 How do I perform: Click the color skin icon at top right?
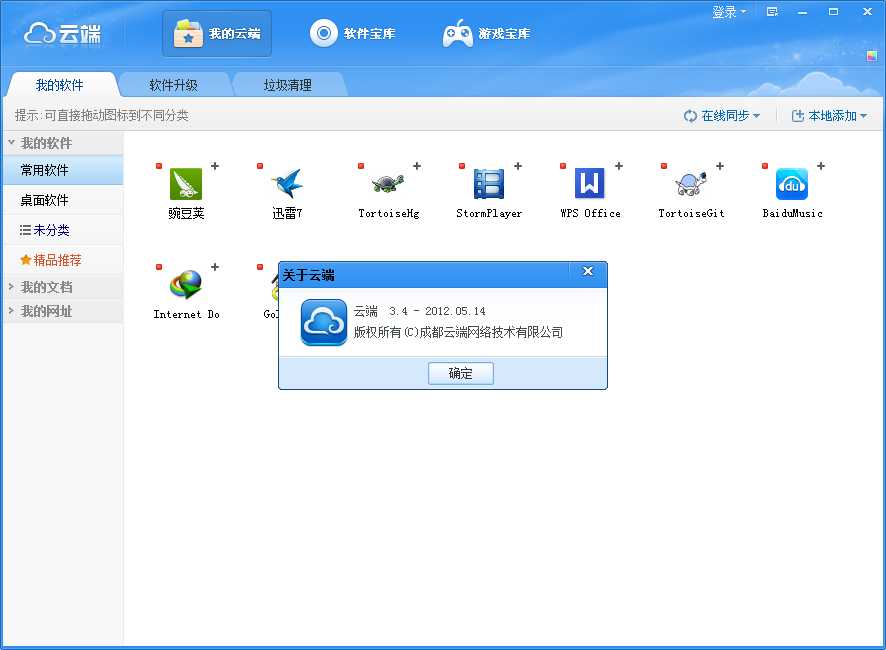click(x=871, y=55)
